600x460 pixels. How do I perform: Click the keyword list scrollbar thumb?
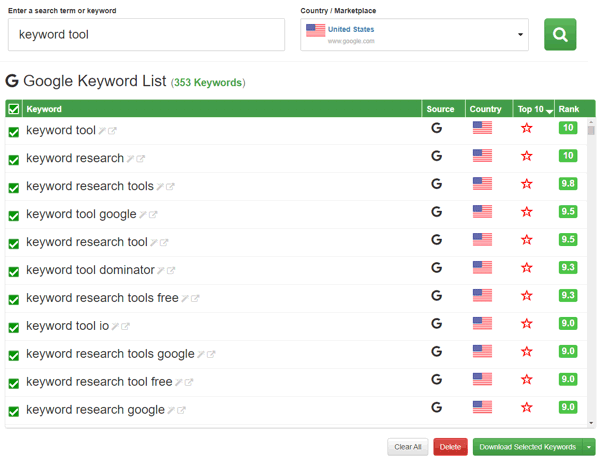point(591,130)
